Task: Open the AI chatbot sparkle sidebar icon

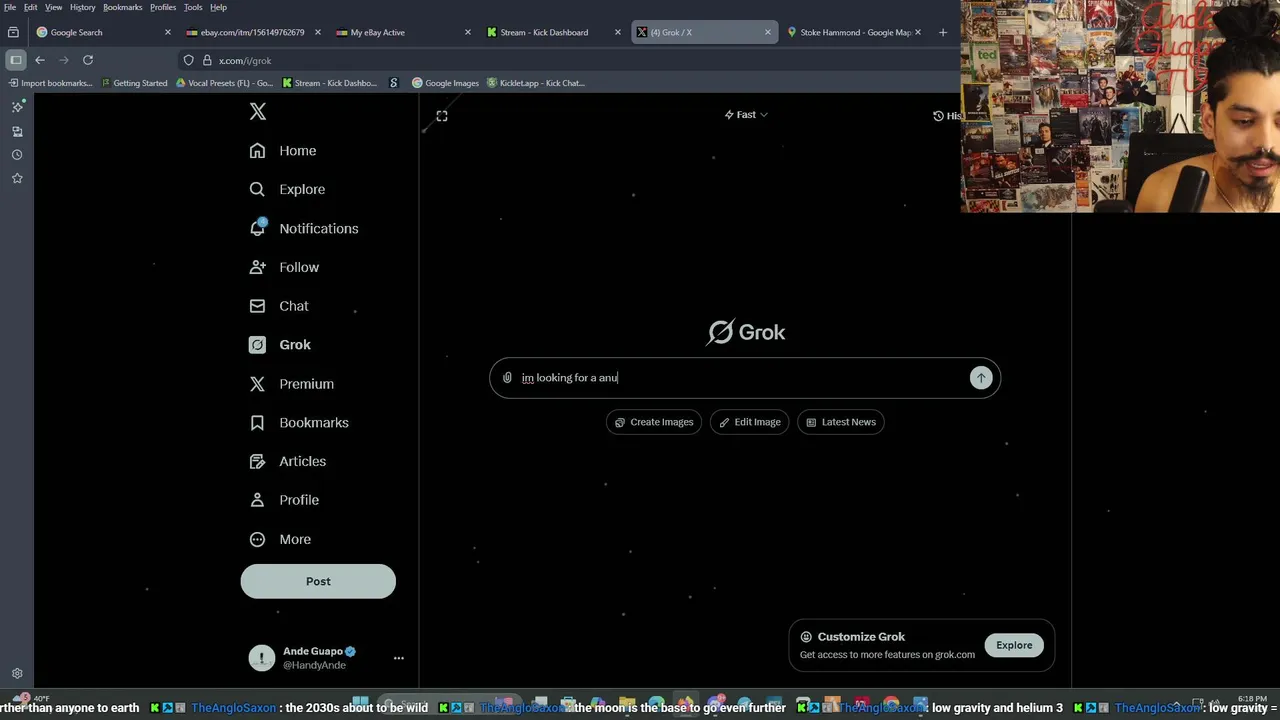Action: coord(17,107)
